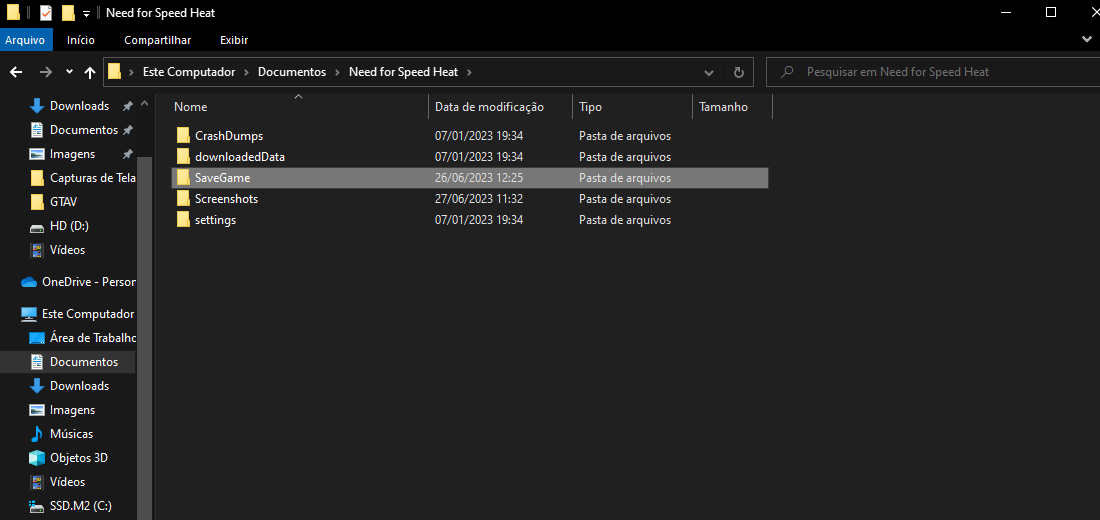The width and height of the screenshot is (1100, 520).
Task: Open recent locations dropdown arrow
Action: [x=69, y=72]
